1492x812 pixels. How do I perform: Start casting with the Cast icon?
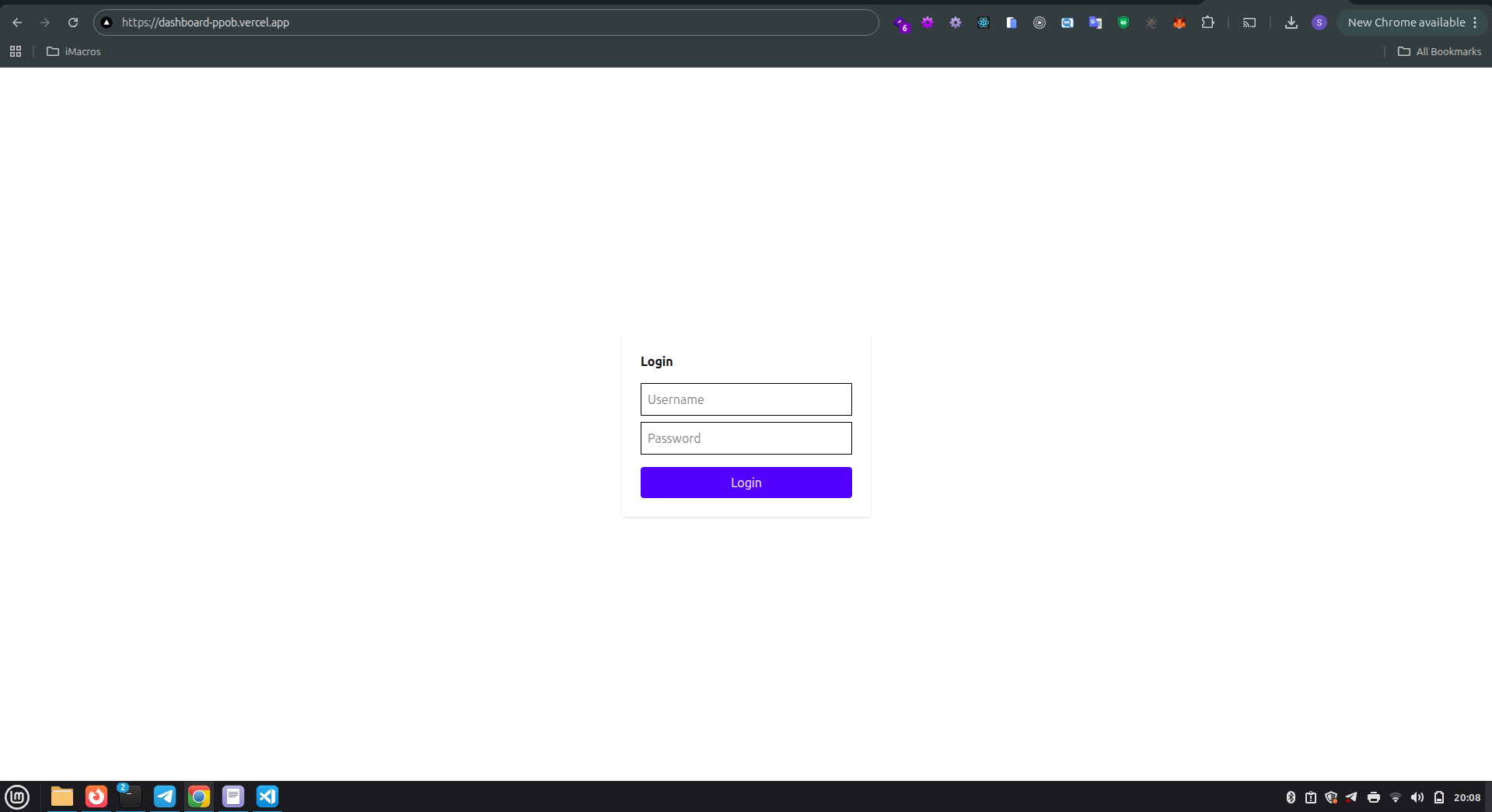point(1249,23)
